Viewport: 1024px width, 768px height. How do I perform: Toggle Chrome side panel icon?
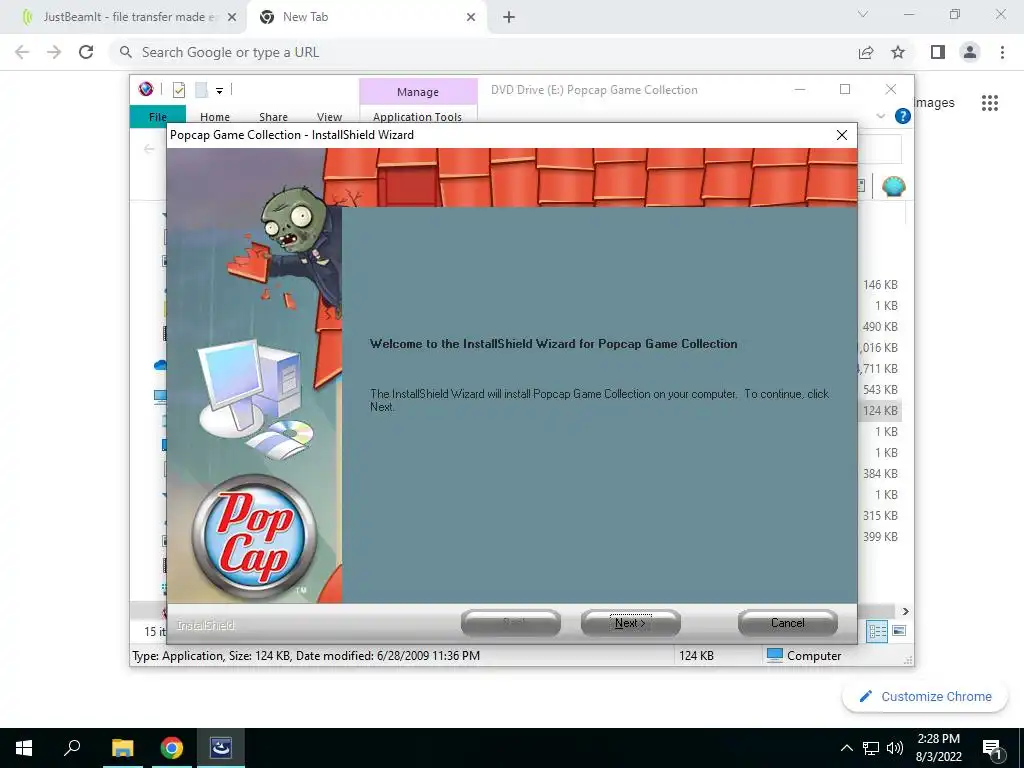tap(938, 52)
